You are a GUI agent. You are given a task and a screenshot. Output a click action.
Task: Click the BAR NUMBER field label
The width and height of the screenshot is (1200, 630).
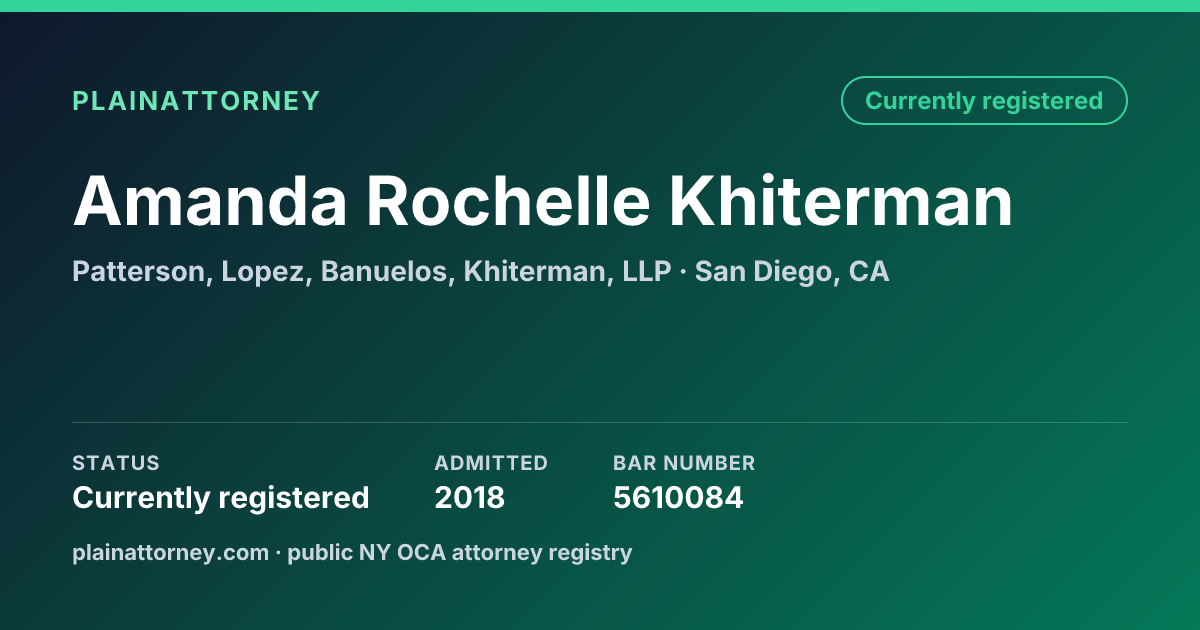click(x=684, y=463)
